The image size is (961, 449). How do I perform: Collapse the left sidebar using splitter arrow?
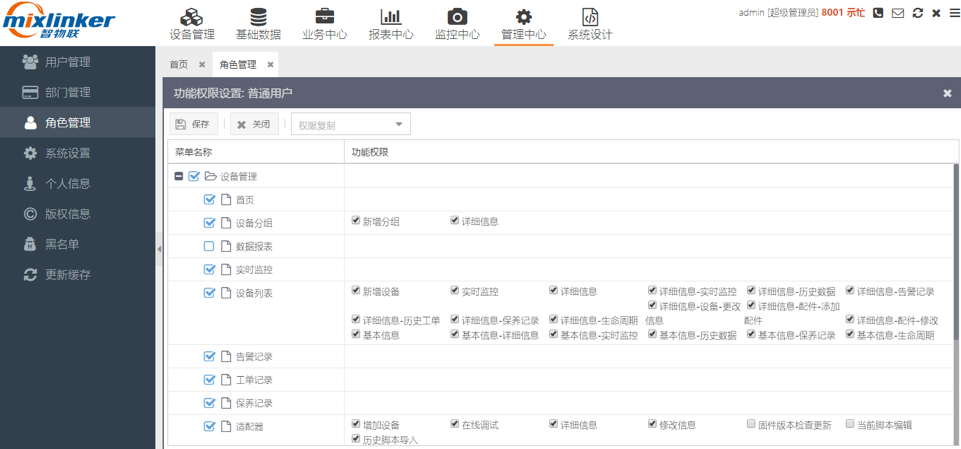click(159, 249)
